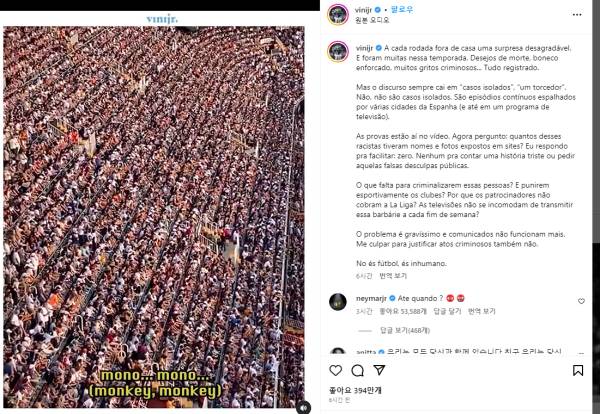Click the stadium crowd video
Viewport: 600px width, 414px height.
(x=154, y=217)
